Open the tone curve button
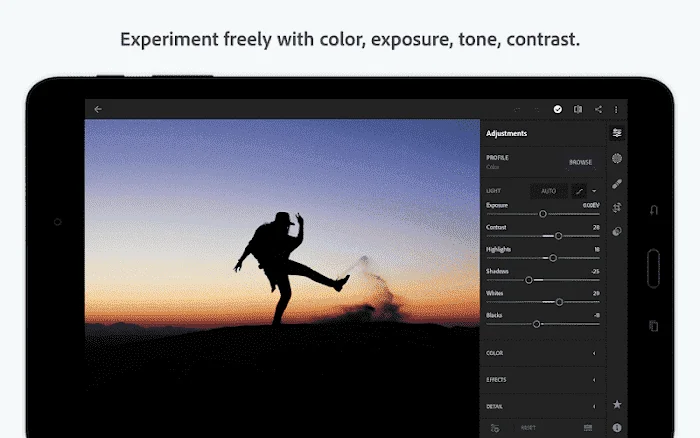 coord(579,191)
